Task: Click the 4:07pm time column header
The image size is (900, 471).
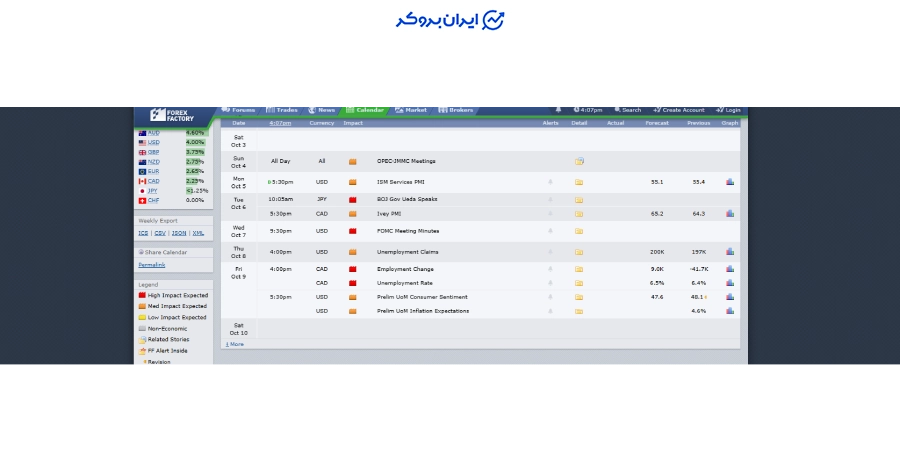Action: pyautogui.click(x=280, y=123)
